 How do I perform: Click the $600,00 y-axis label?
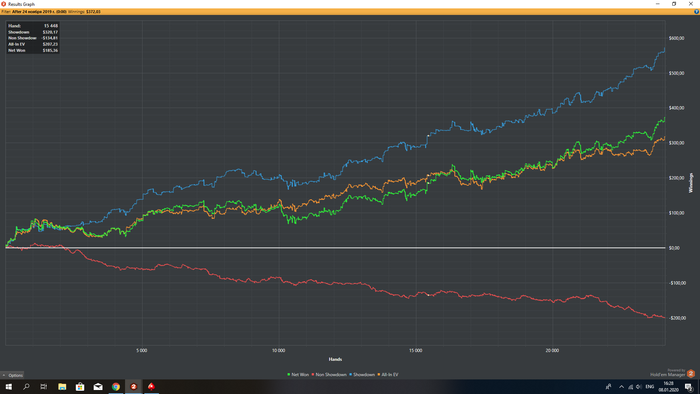(x=676, y=38)
